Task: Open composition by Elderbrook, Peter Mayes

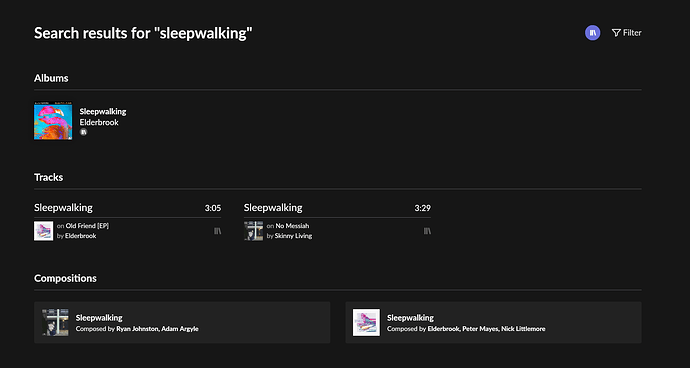Action: click(493, 322)
